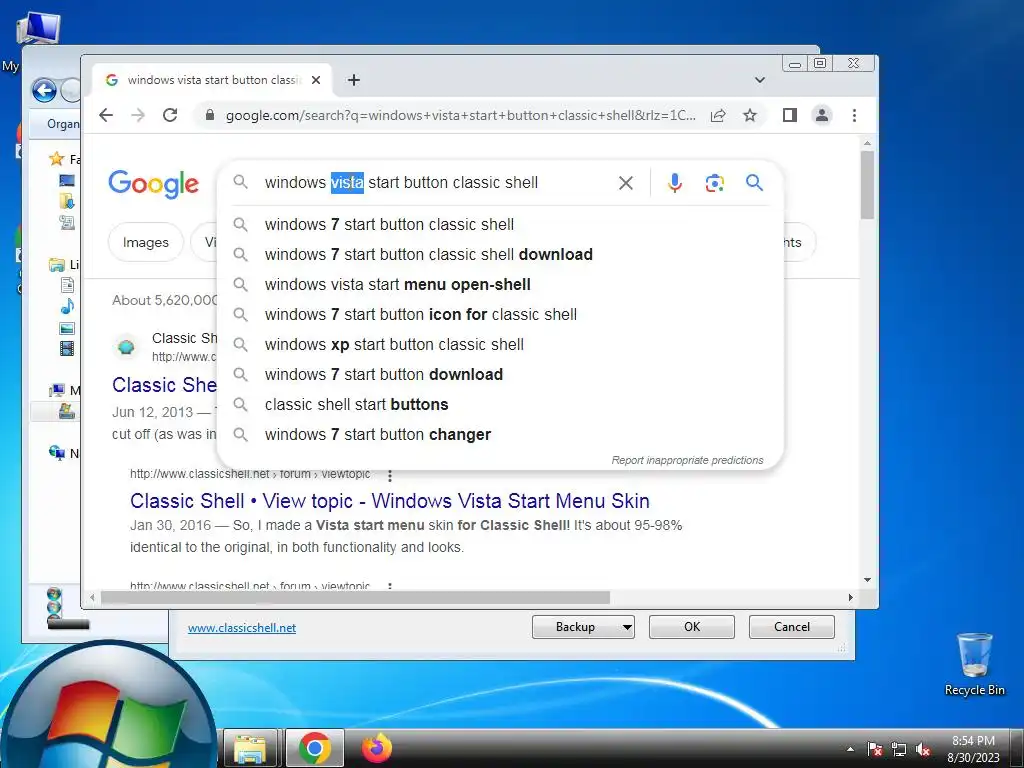Open the taskbar clock showing 8:54 PM
The image size is (1024, 768).
point(973,749)
